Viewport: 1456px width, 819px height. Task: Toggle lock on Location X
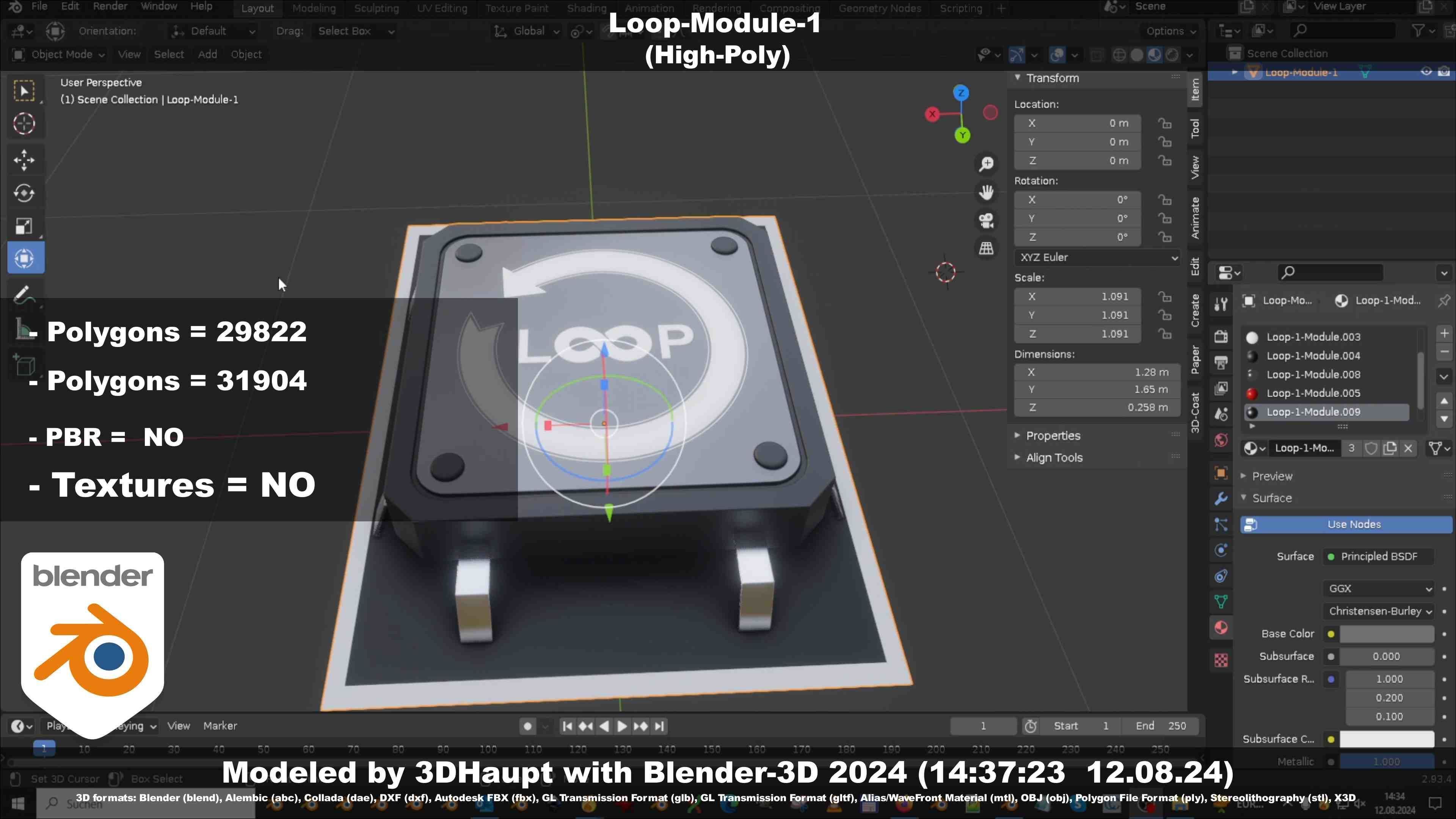[x=1164, y=123]
